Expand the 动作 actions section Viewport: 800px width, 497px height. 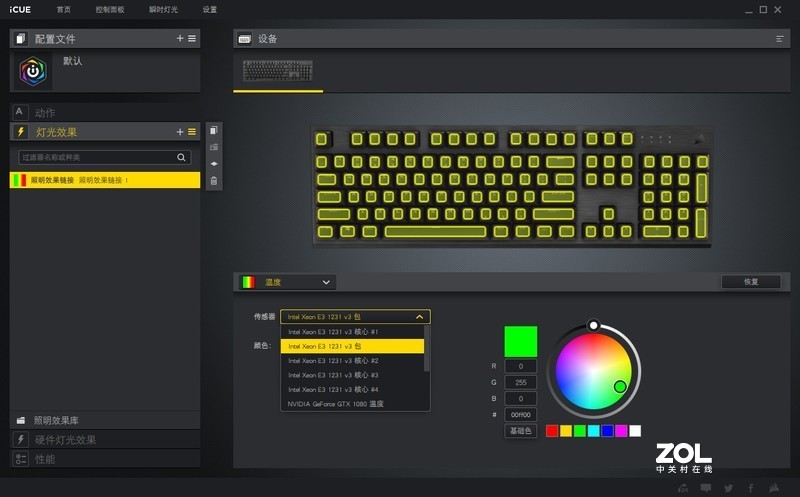[x=105, y=112]
